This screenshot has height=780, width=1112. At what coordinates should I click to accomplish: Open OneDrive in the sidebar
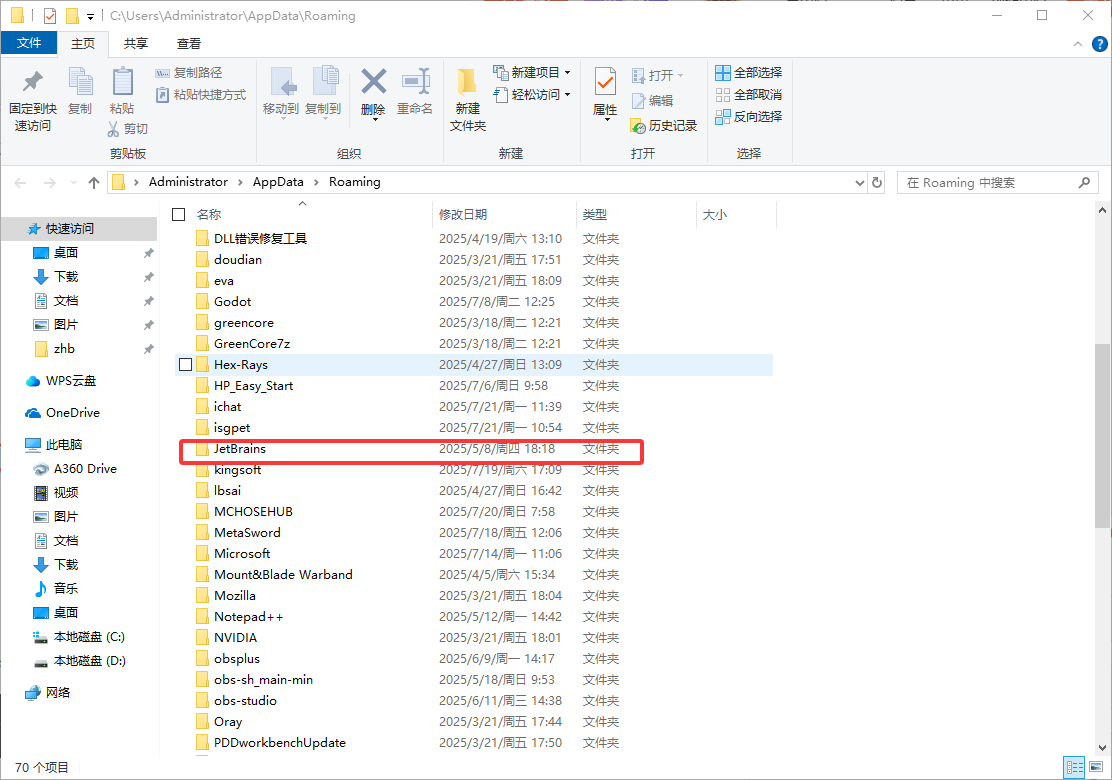[62, 413]
